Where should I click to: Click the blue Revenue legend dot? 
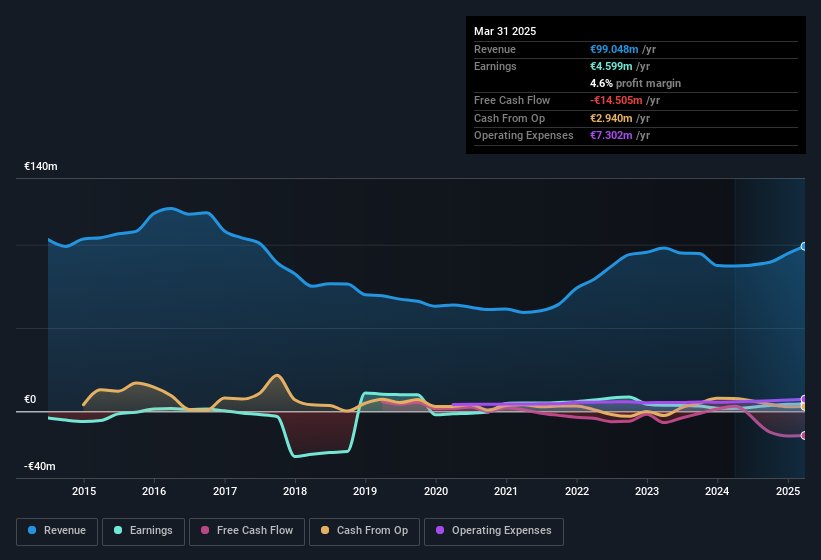click(32, 530)
